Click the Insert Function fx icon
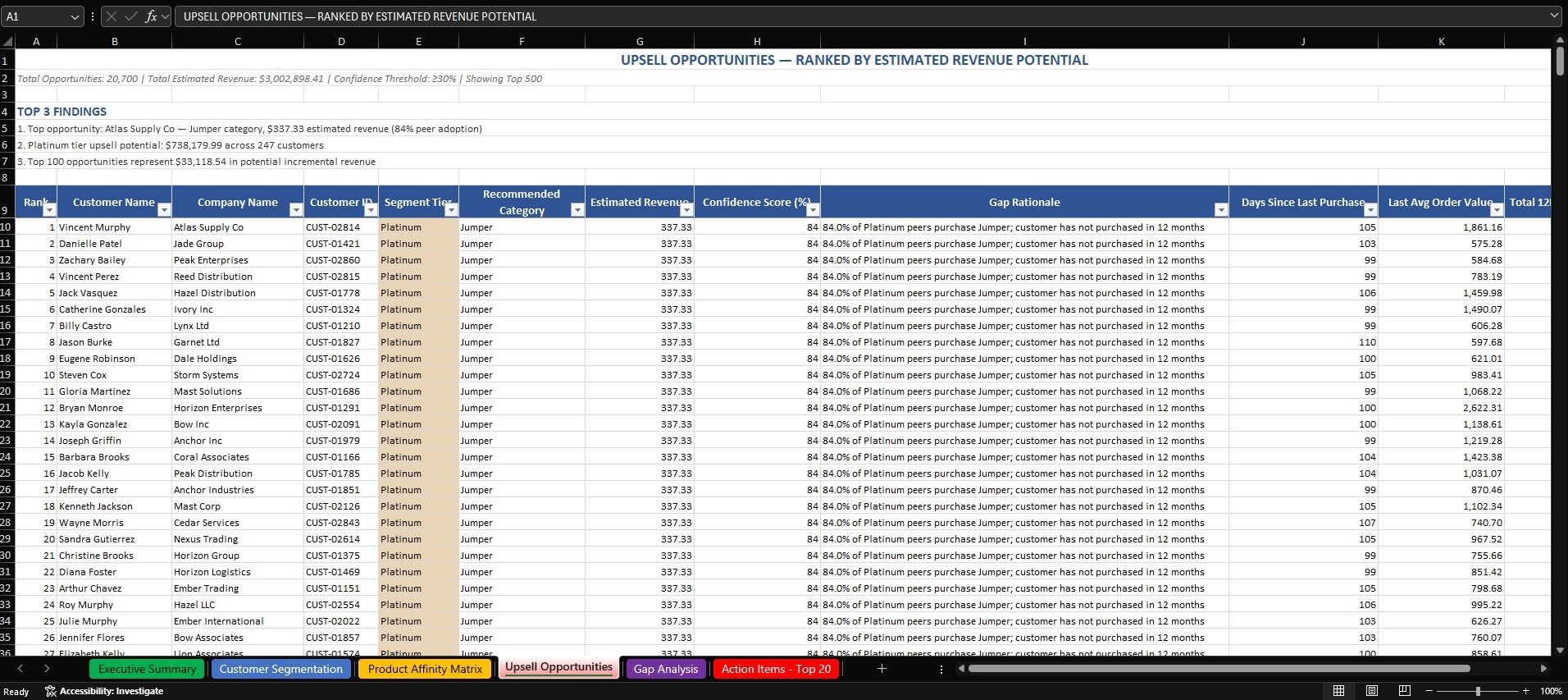The image size is (1568, 700). [x=151, y=16]
